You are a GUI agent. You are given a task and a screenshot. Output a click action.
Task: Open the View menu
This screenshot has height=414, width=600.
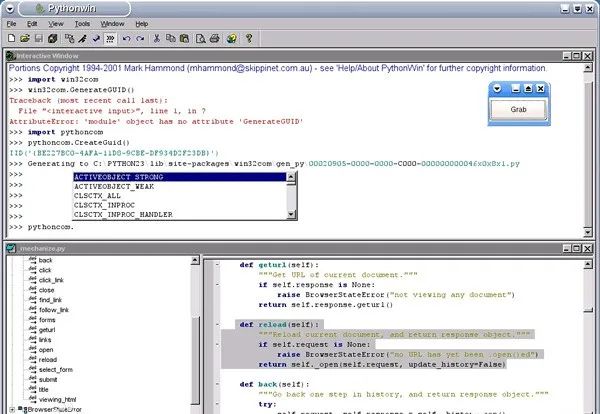(x=56, y=24)
